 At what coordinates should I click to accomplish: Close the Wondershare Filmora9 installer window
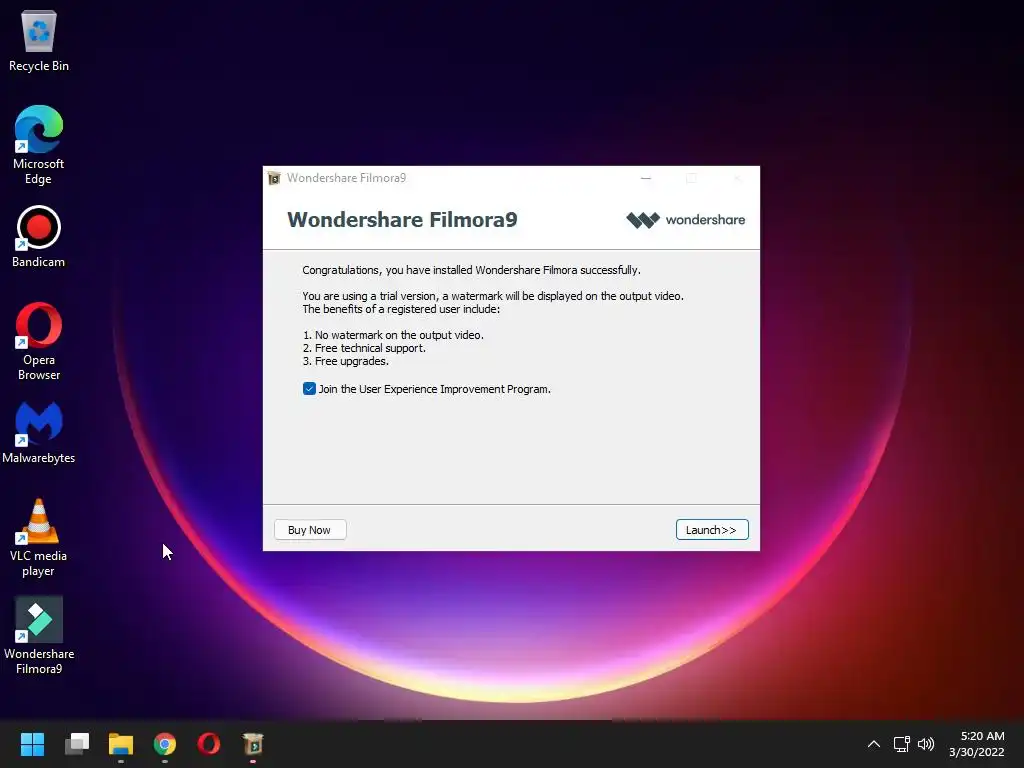click(737, 178)
